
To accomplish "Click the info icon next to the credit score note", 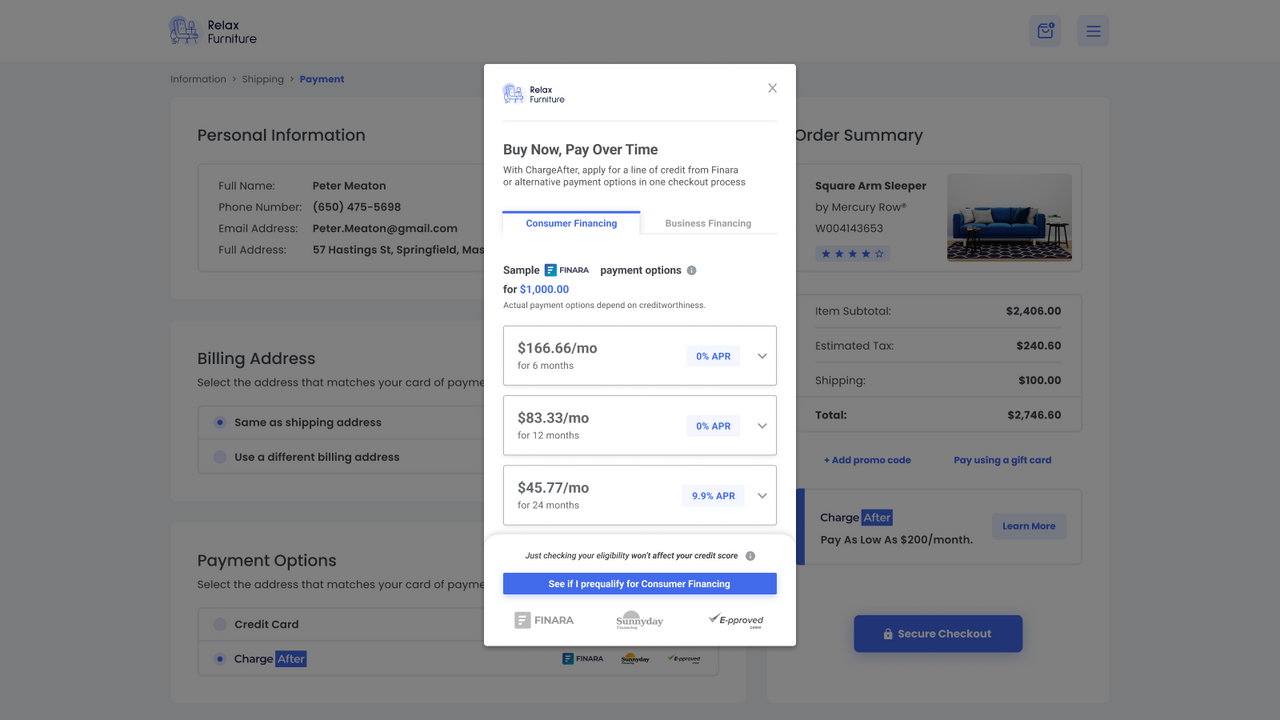I will pos(750,556).
